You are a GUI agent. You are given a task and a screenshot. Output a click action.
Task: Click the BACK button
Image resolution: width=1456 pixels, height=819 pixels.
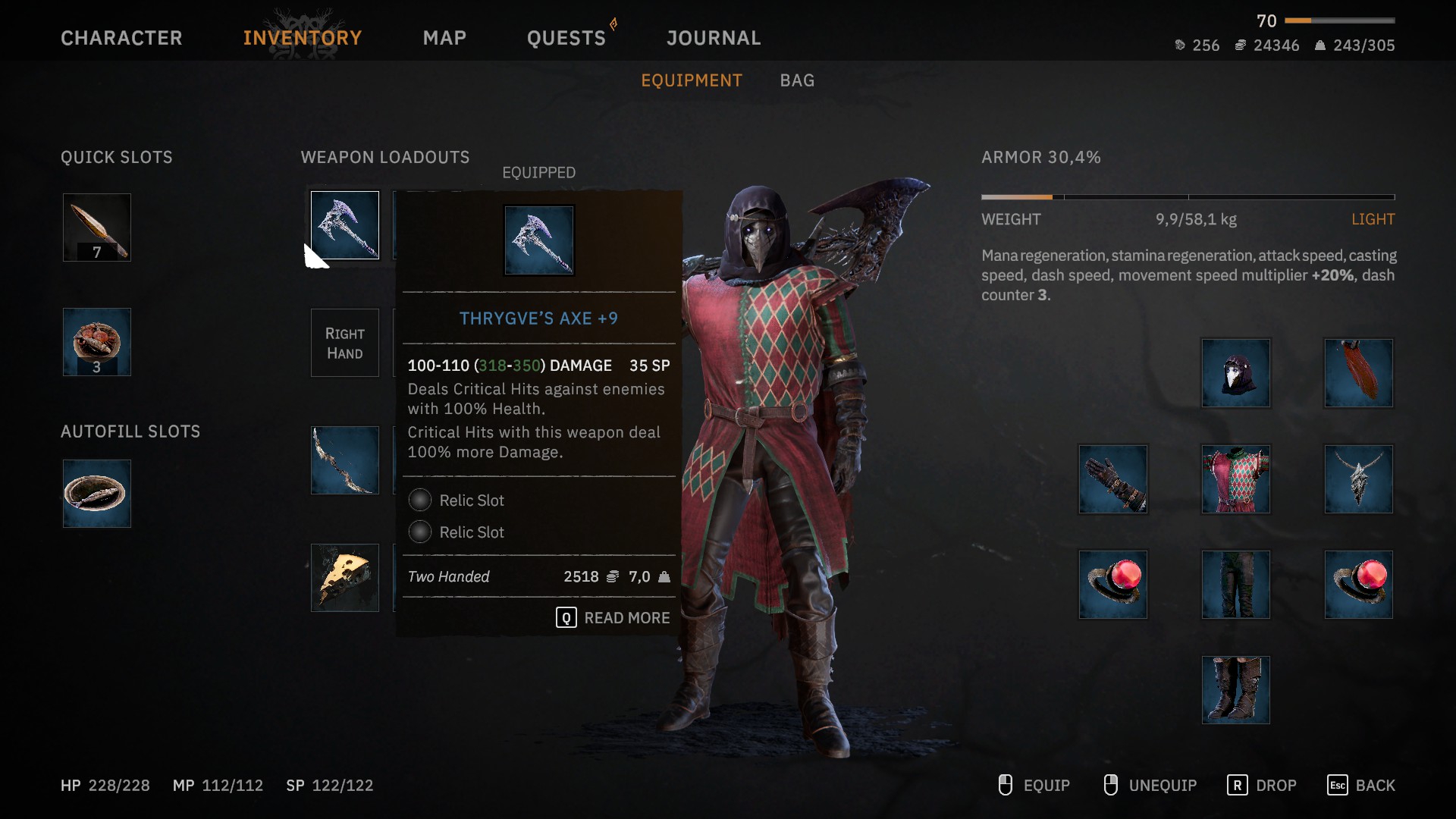[x=1361, y=786]
